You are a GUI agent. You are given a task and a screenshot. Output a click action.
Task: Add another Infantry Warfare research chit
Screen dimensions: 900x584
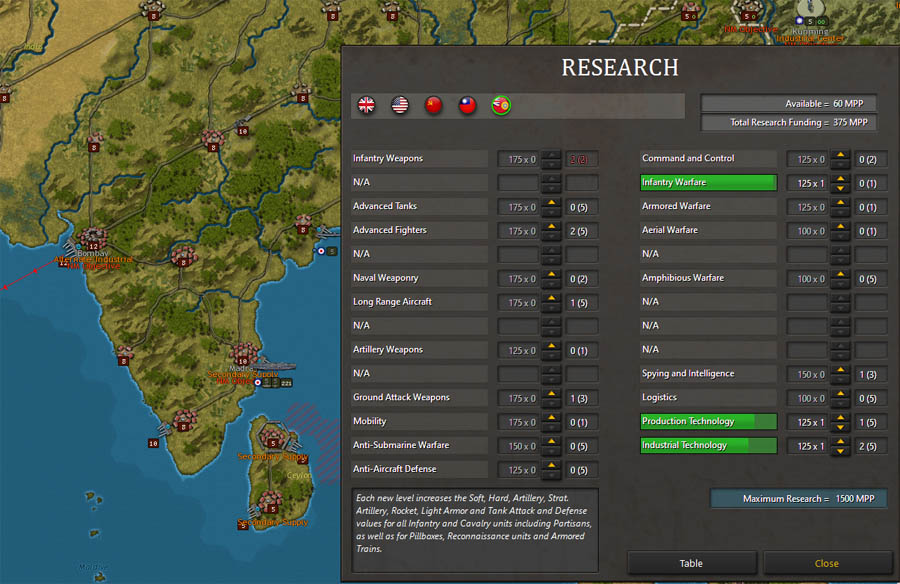840,179
